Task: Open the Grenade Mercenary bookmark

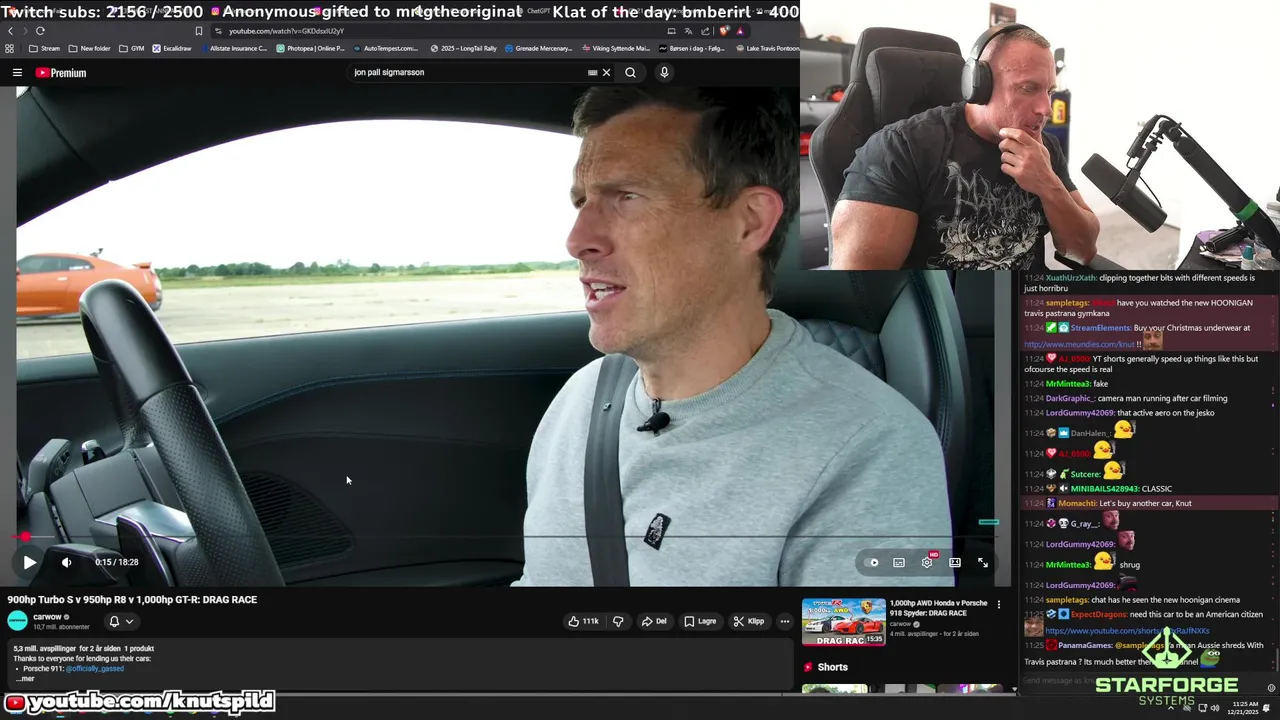Action: click(539, 48)
